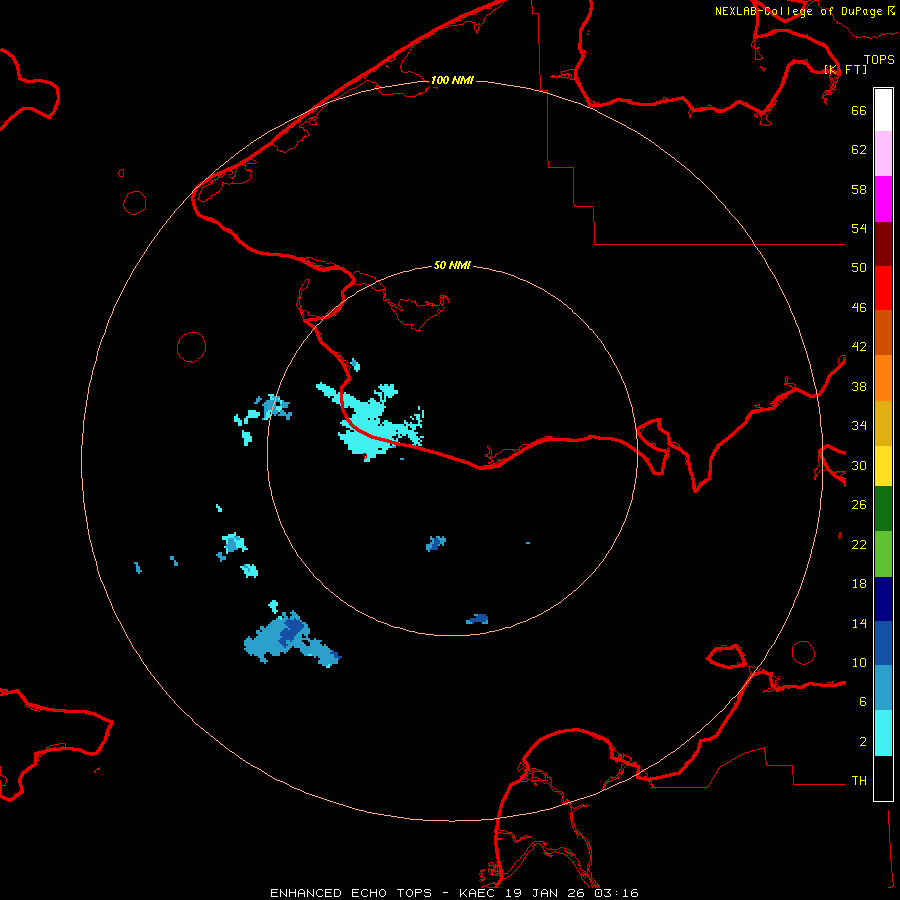Click the 30 legend value
Viewport: 900px width, 900px height.
pos(859,465)
